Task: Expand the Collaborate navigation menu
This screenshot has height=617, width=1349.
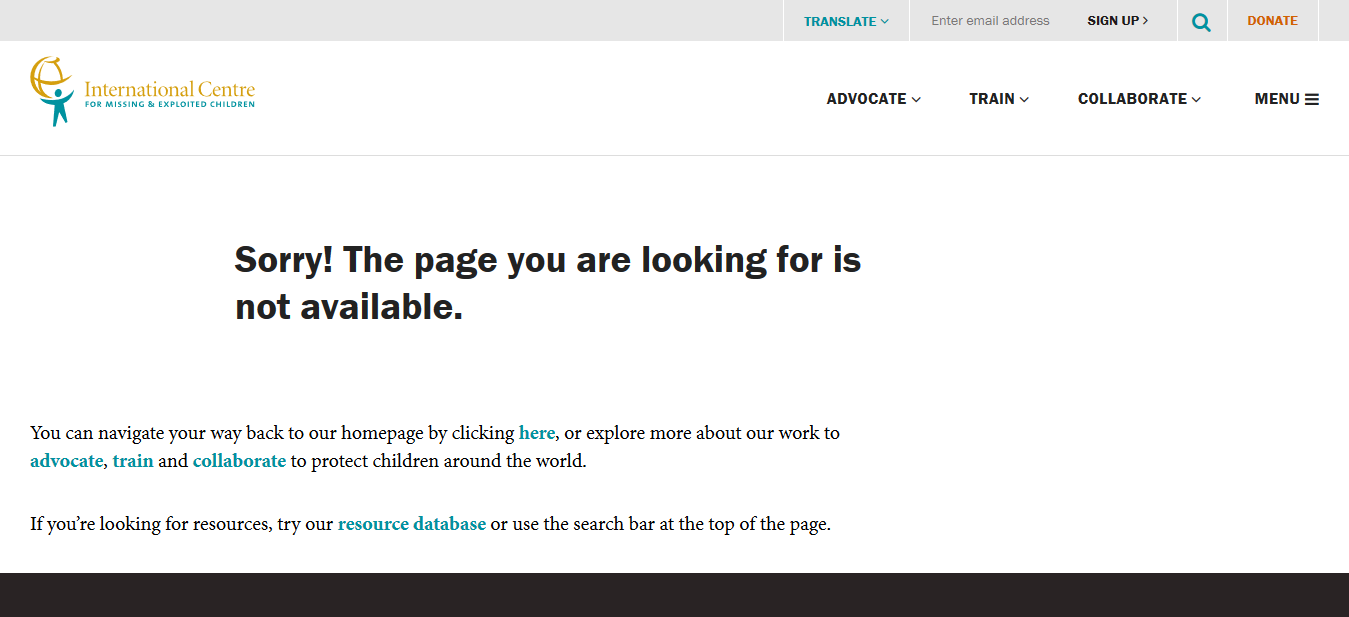Action: click(x=1139, y=99)
